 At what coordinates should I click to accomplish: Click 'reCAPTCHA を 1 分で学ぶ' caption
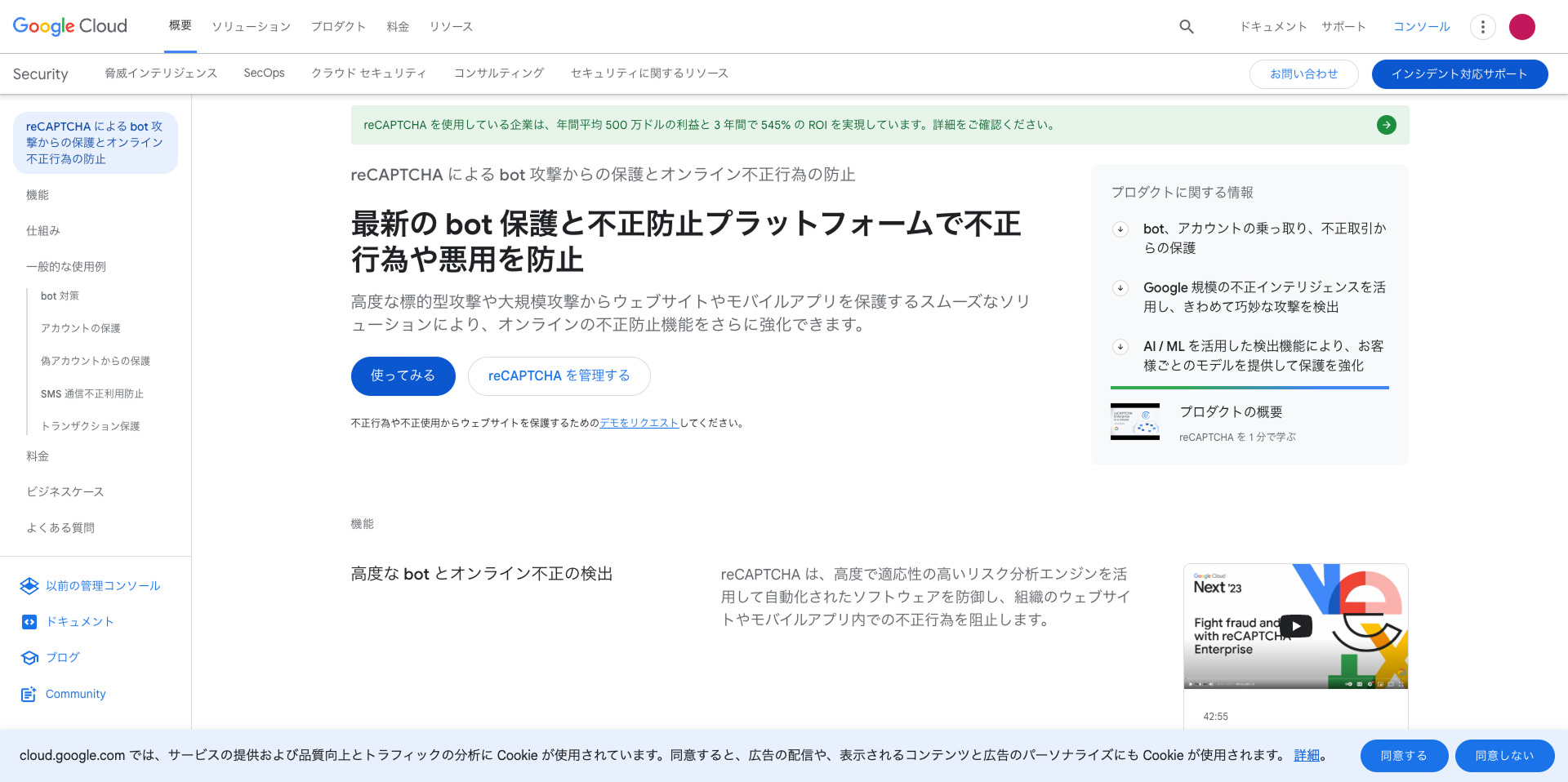(1237, 438)
